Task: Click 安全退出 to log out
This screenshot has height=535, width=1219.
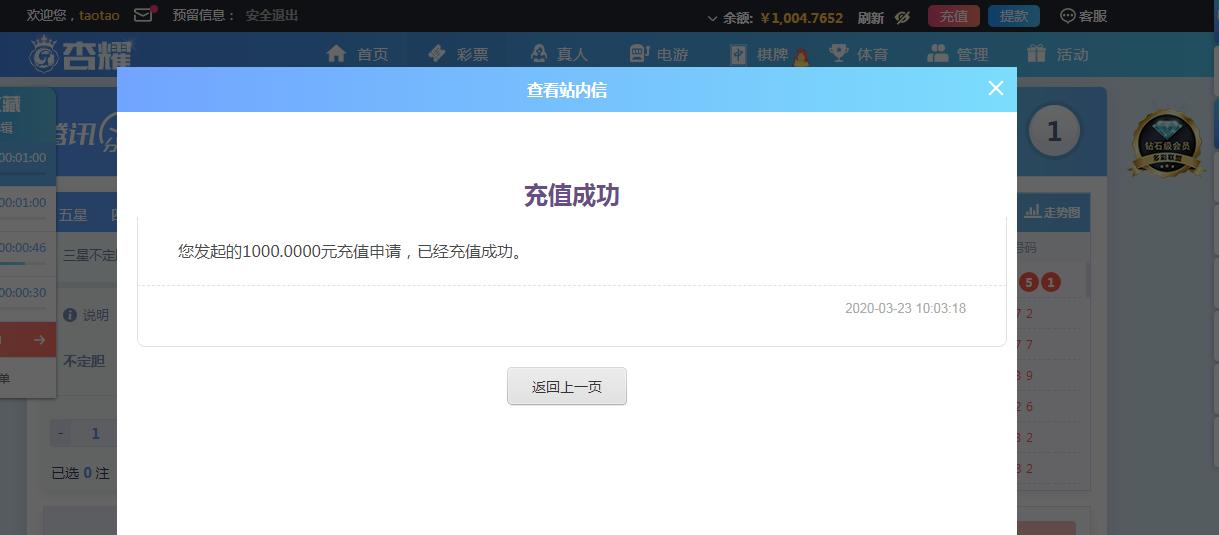Action: pos(272,15)
